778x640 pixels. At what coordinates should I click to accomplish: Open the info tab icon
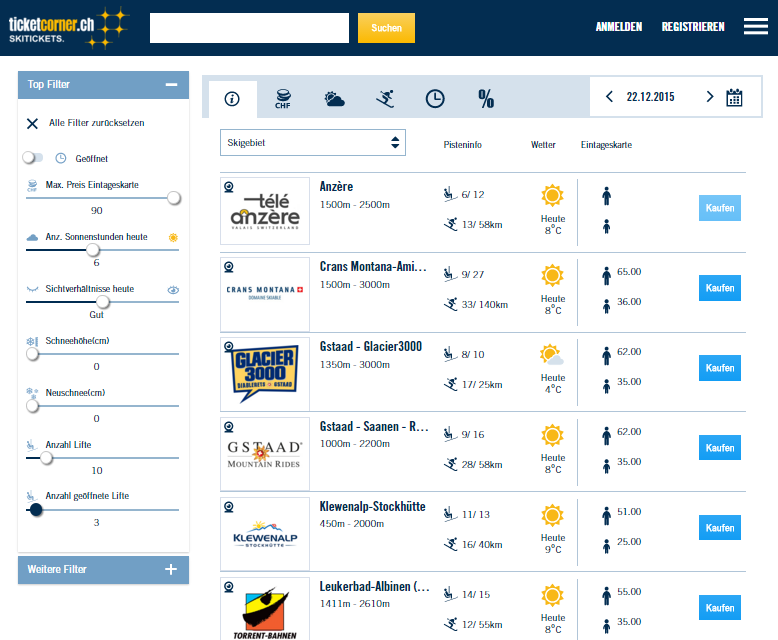[232, 99]
